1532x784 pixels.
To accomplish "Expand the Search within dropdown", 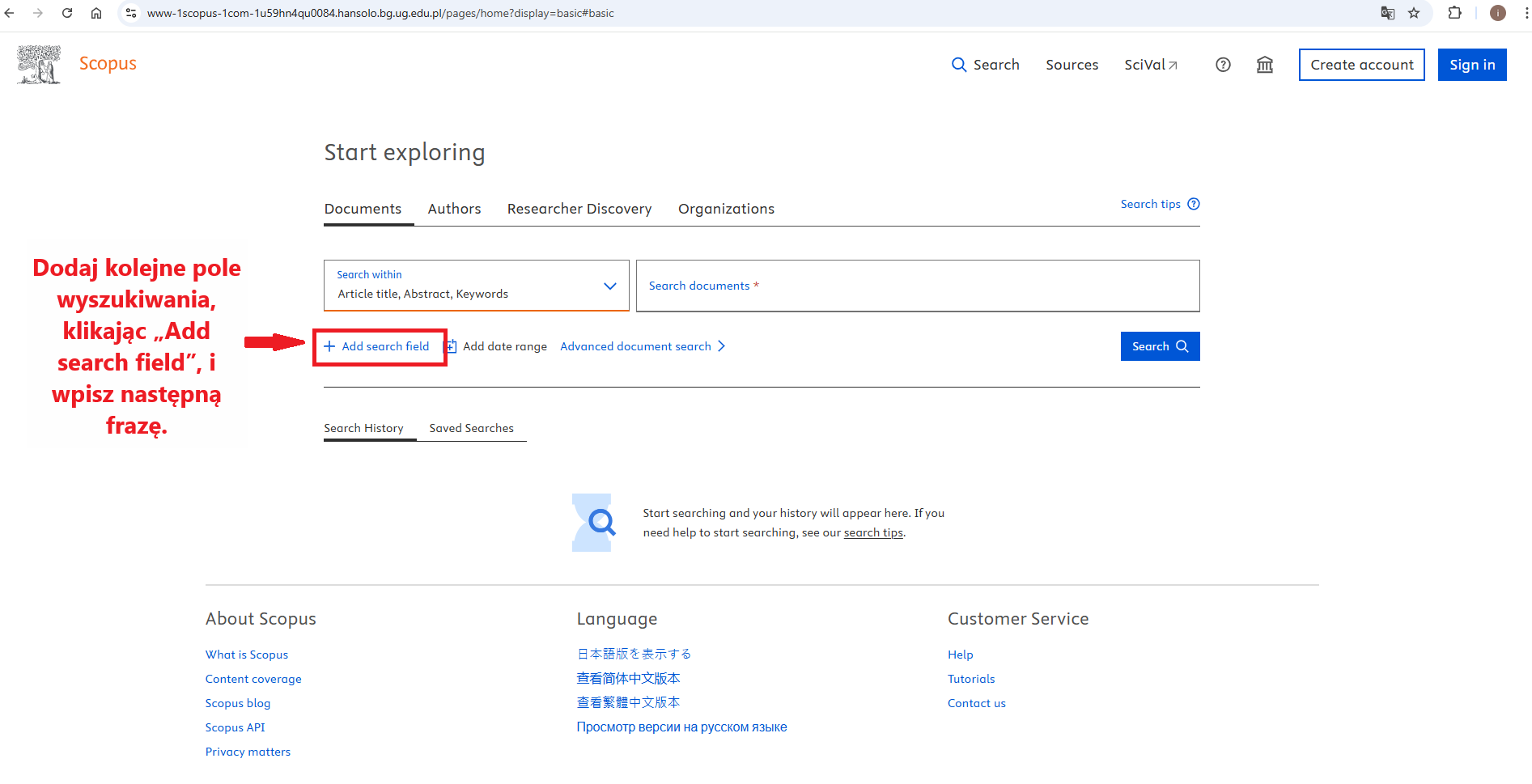I will tap(476, 286).
